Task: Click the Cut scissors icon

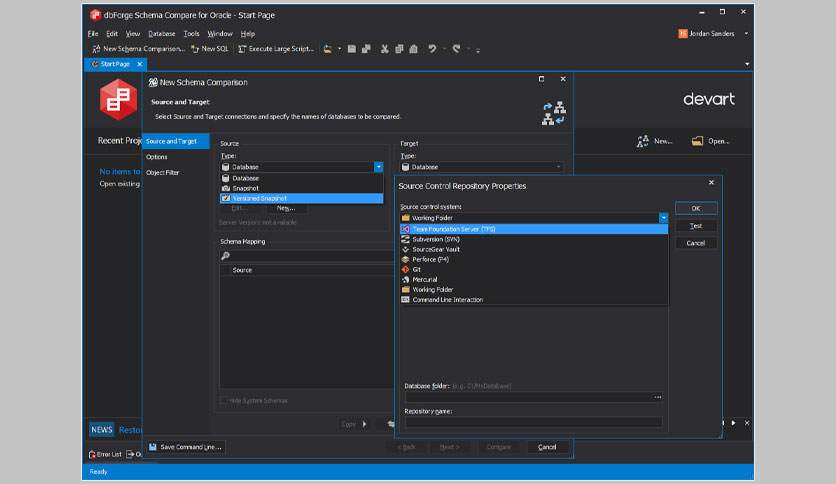Action: [x=384, y=49]
